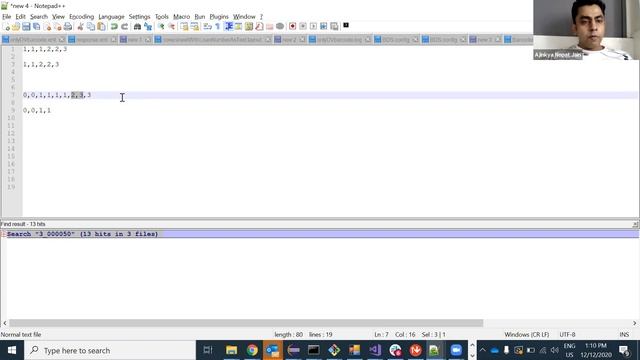Toggle show all characters button
The height and width of the screenshot is (360, 640).
click(218, 27)
